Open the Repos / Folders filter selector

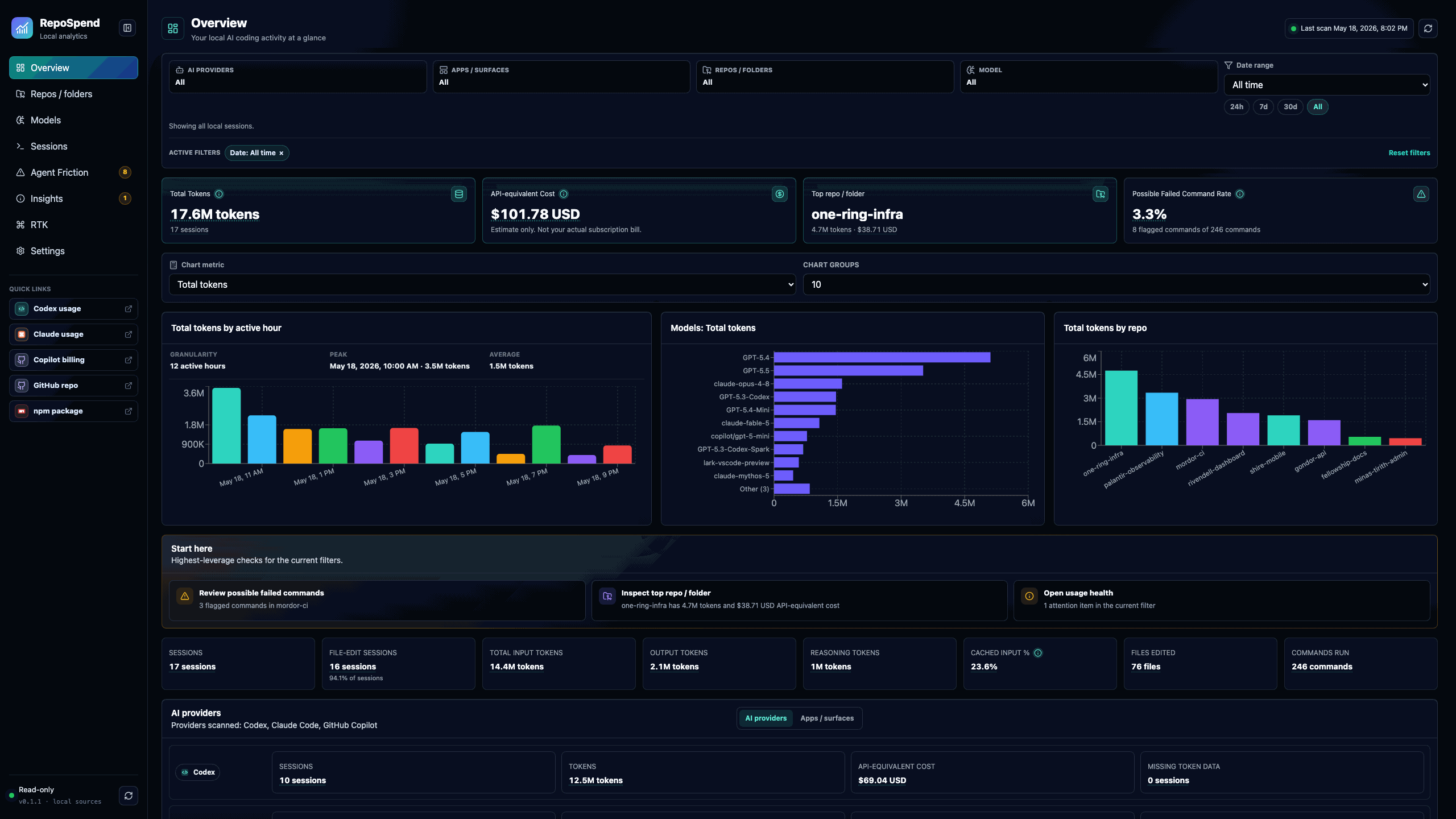825,77
